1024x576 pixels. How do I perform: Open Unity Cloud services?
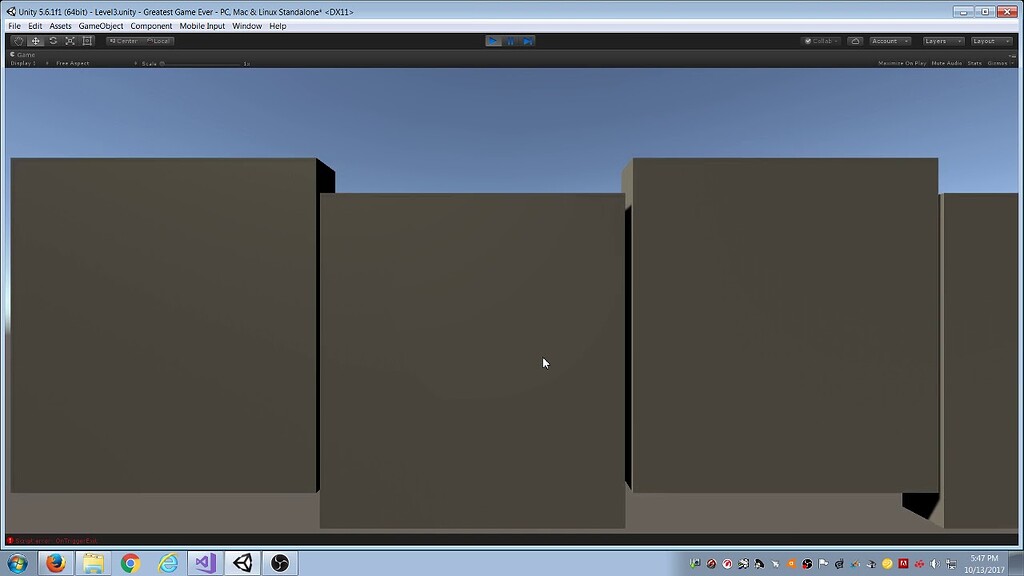[x=855, y=41]
